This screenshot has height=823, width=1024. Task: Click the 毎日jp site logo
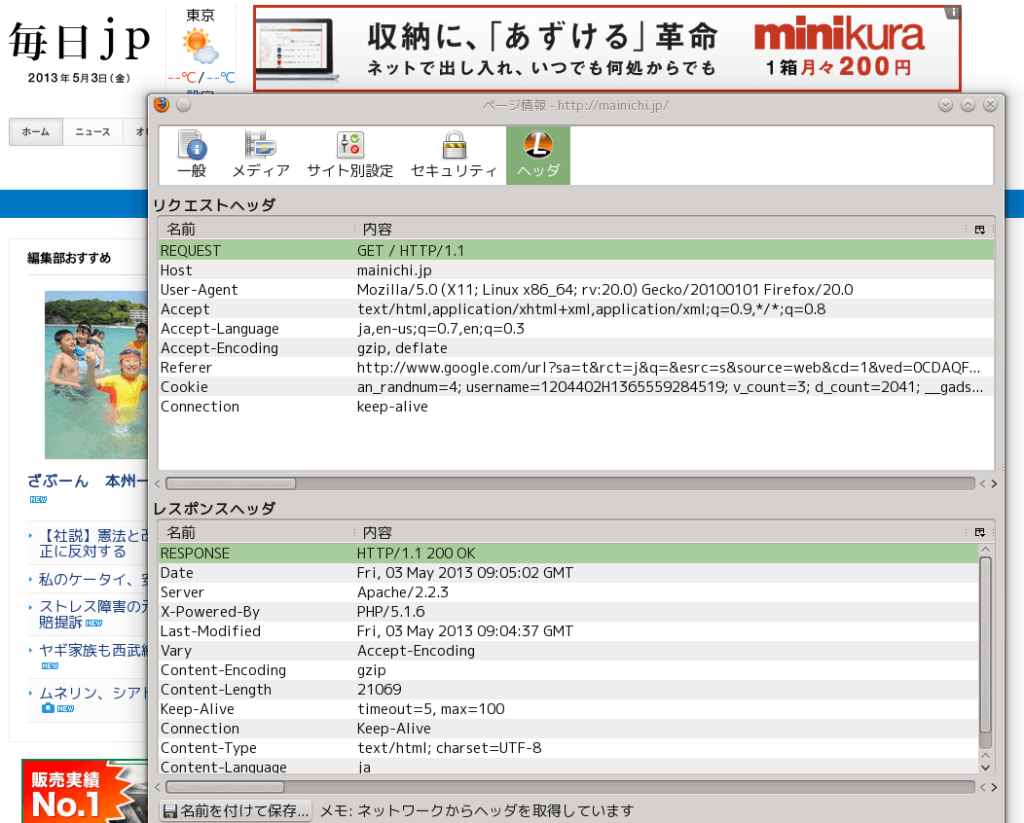coord(79,39)
